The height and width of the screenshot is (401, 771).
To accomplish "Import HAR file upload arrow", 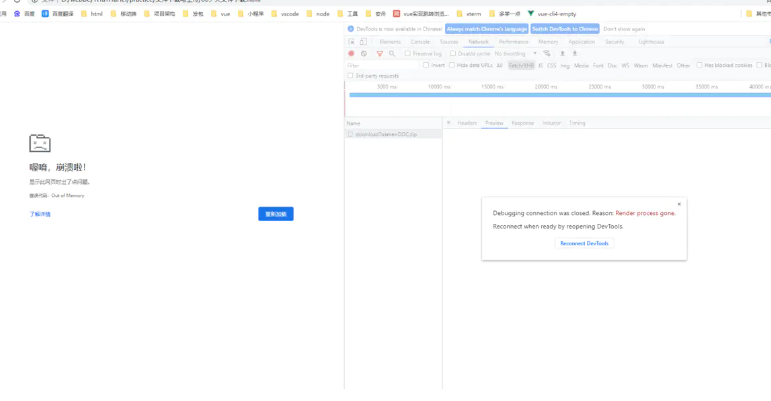I will (562, 54).
